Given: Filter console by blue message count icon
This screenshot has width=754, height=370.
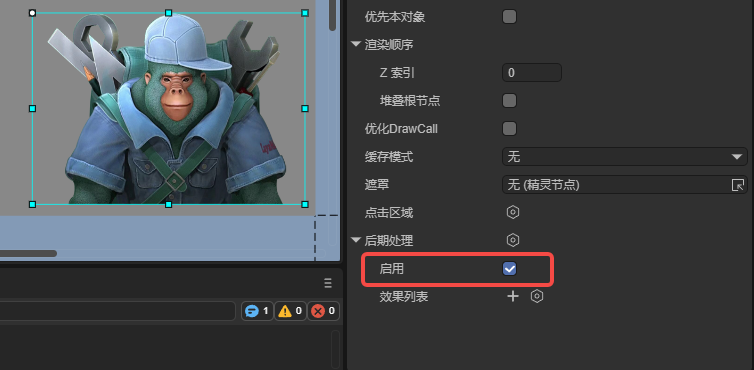Looking at the screenshot, I should coord(257,311).
